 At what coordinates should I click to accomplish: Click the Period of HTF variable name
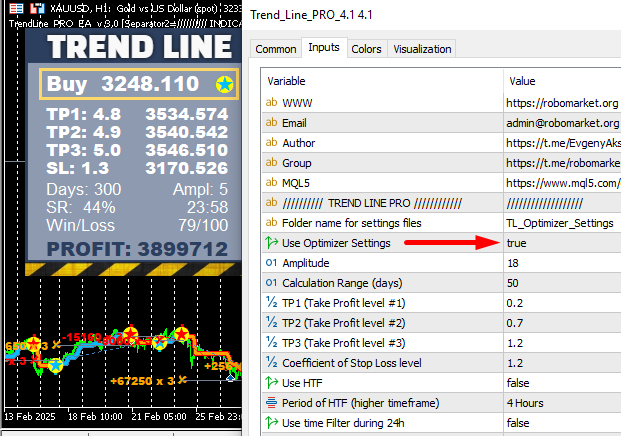point(361,403)
